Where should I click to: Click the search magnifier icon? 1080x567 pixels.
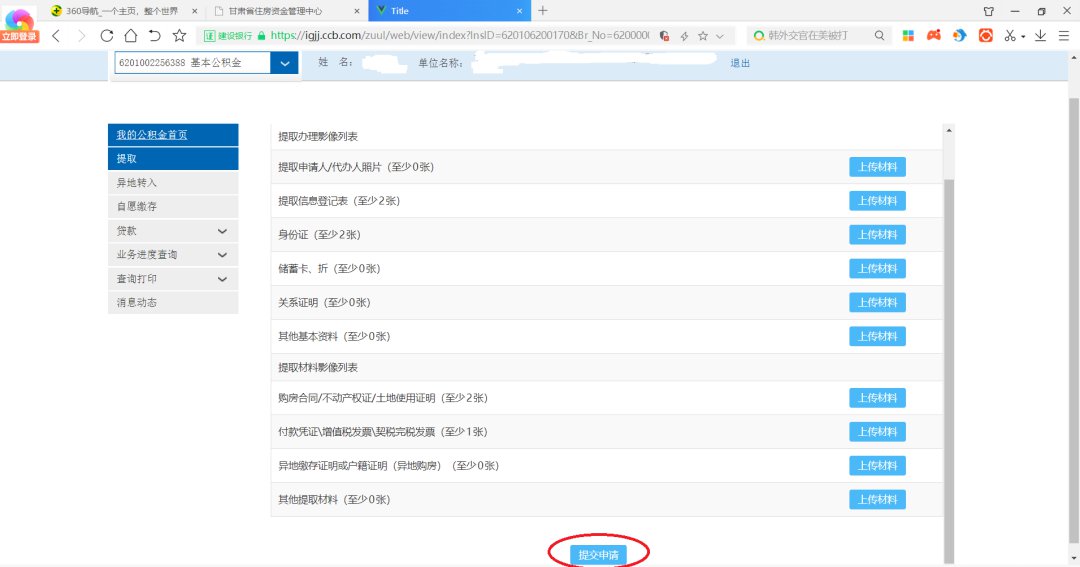click(879, 35)
